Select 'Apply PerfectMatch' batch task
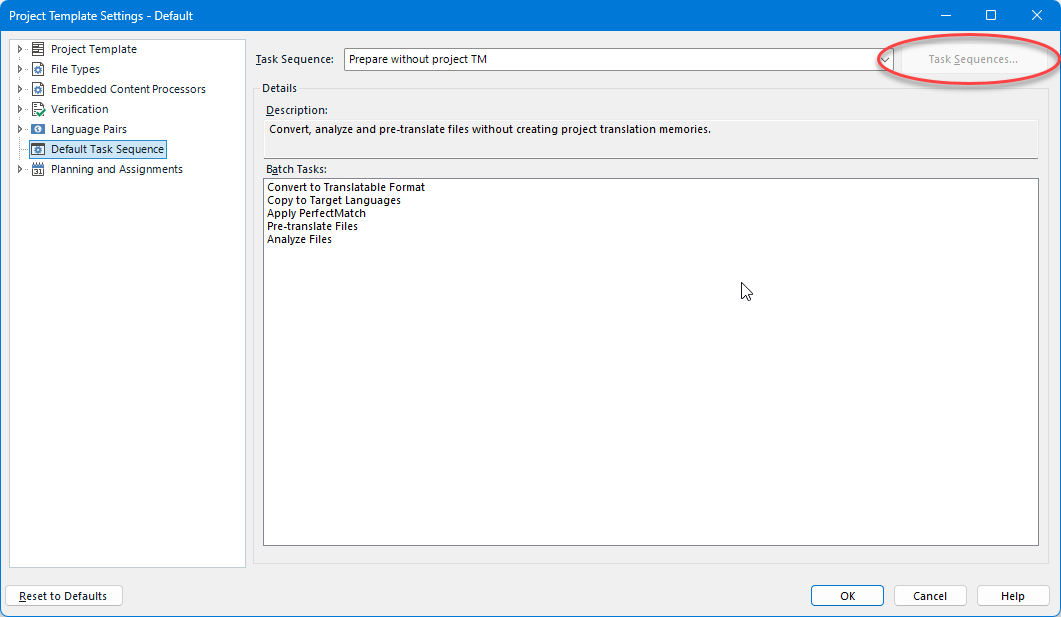 [x=316, y=213]
